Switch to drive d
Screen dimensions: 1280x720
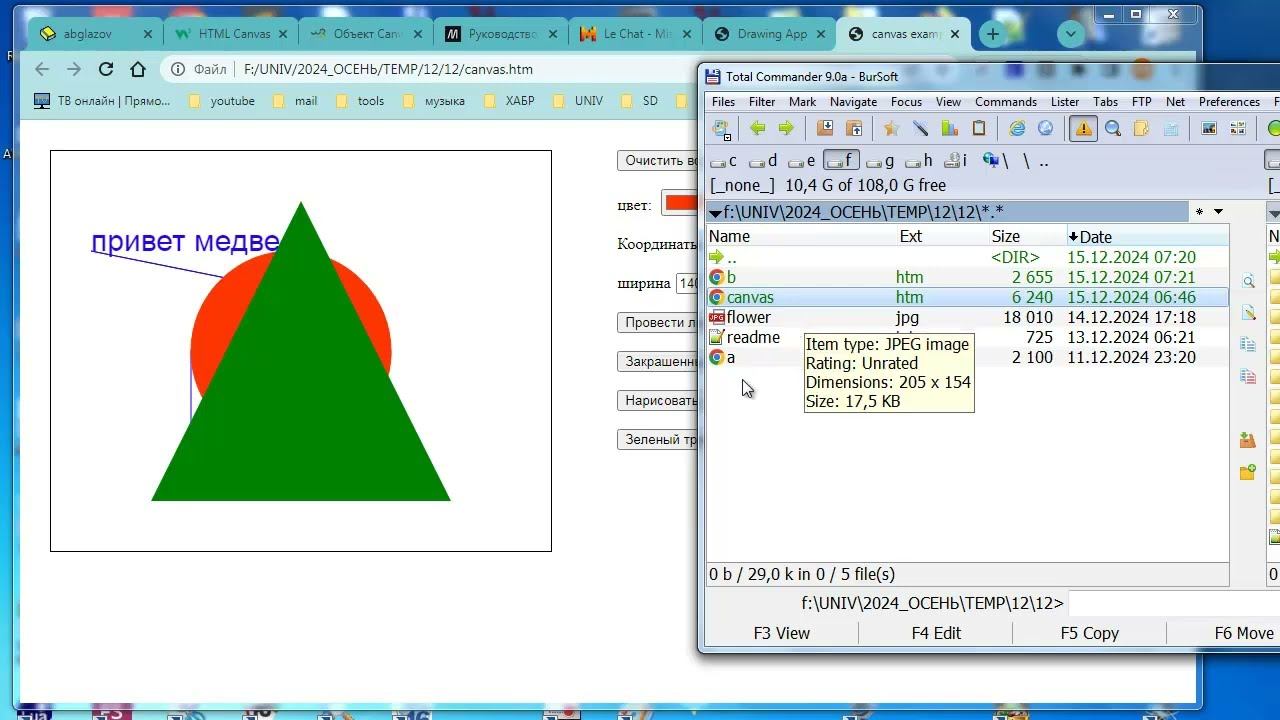tap(763, 161)
